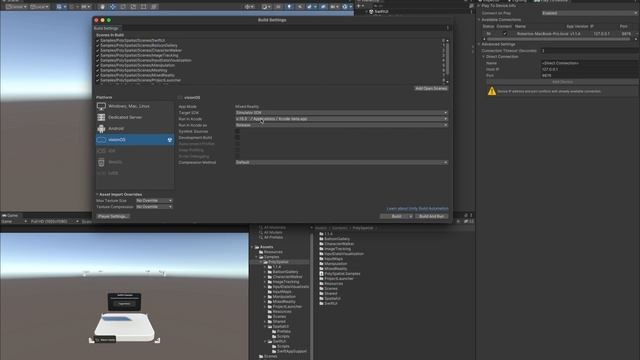
Task: Toggle Connect checkbox for MacBook connection
Action: coord(505,34)
